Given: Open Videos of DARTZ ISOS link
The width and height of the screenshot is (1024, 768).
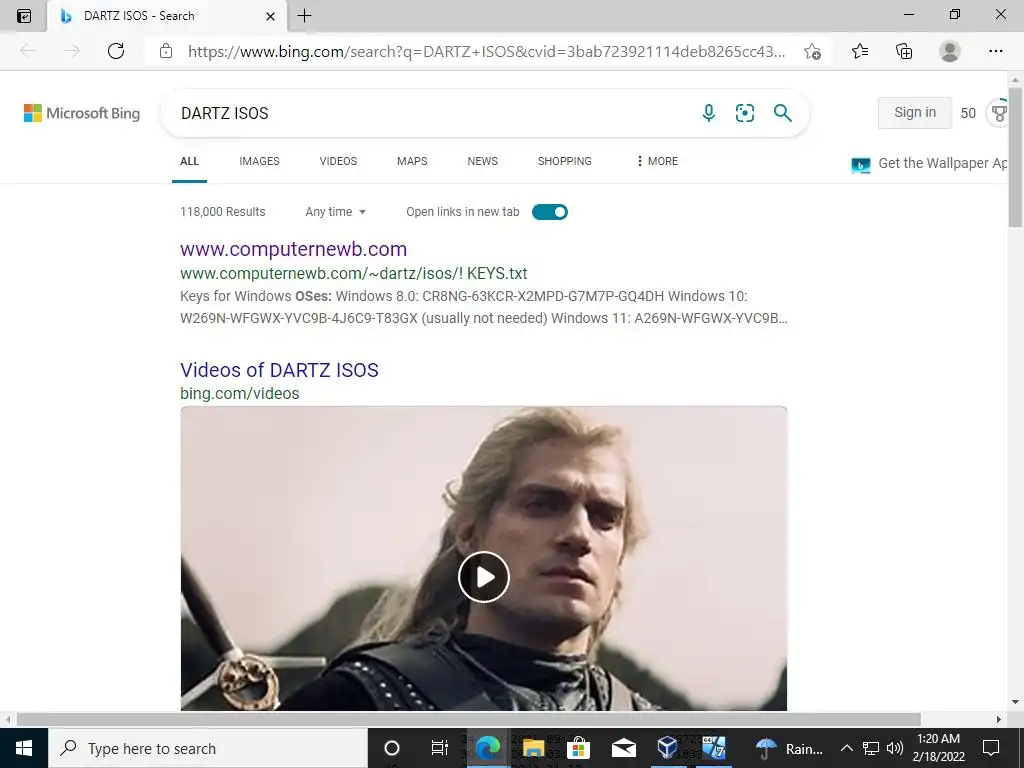Looking at the screenshot, I should tap(279, 370).
